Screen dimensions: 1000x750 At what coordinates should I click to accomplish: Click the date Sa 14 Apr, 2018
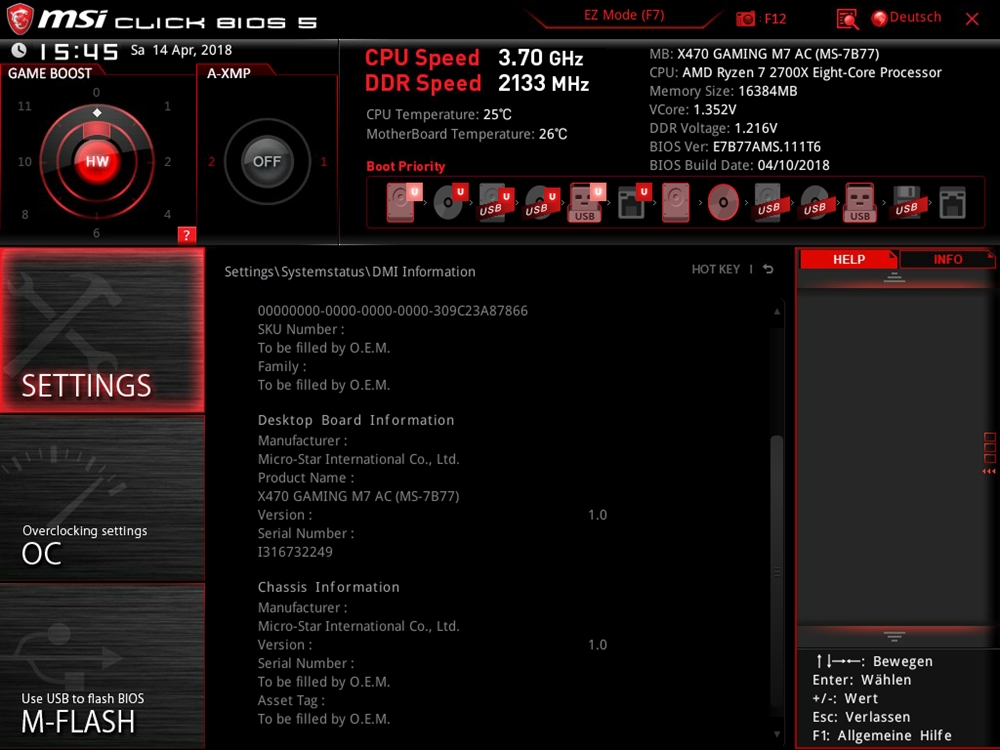181,50
